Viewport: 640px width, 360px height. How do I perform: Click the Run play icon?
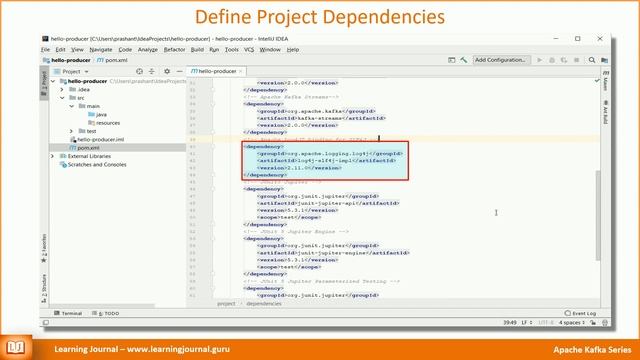click(x=540, y=60)
